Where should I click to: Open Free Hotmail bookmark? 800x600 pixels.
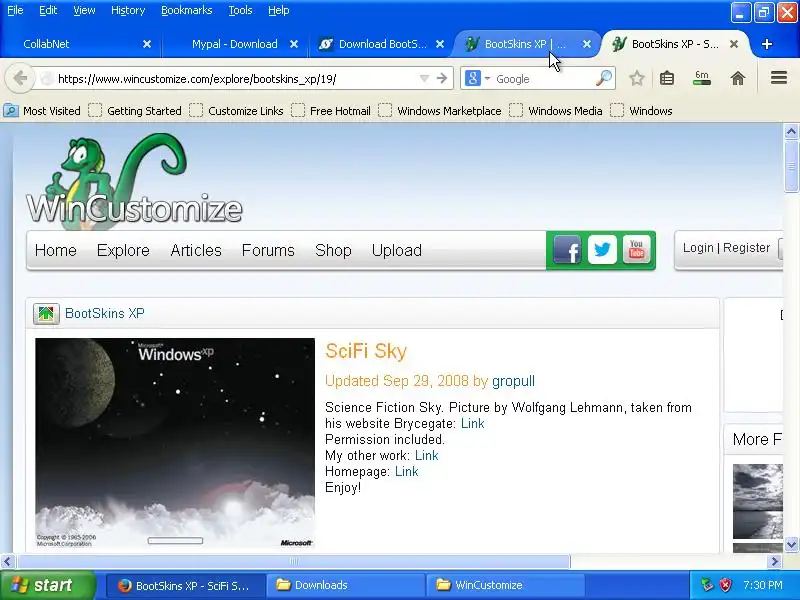coord(331,111)
